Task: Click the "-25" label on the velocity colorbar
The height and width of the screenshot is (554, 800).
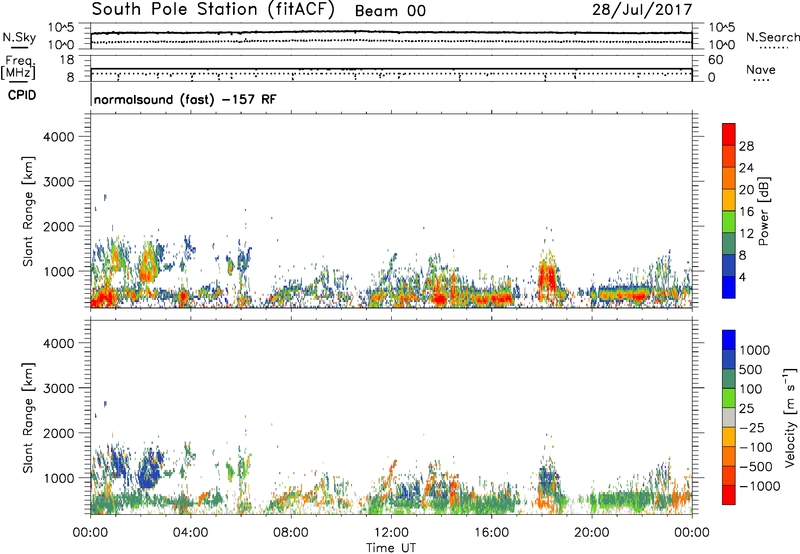Action: [751, 428]
